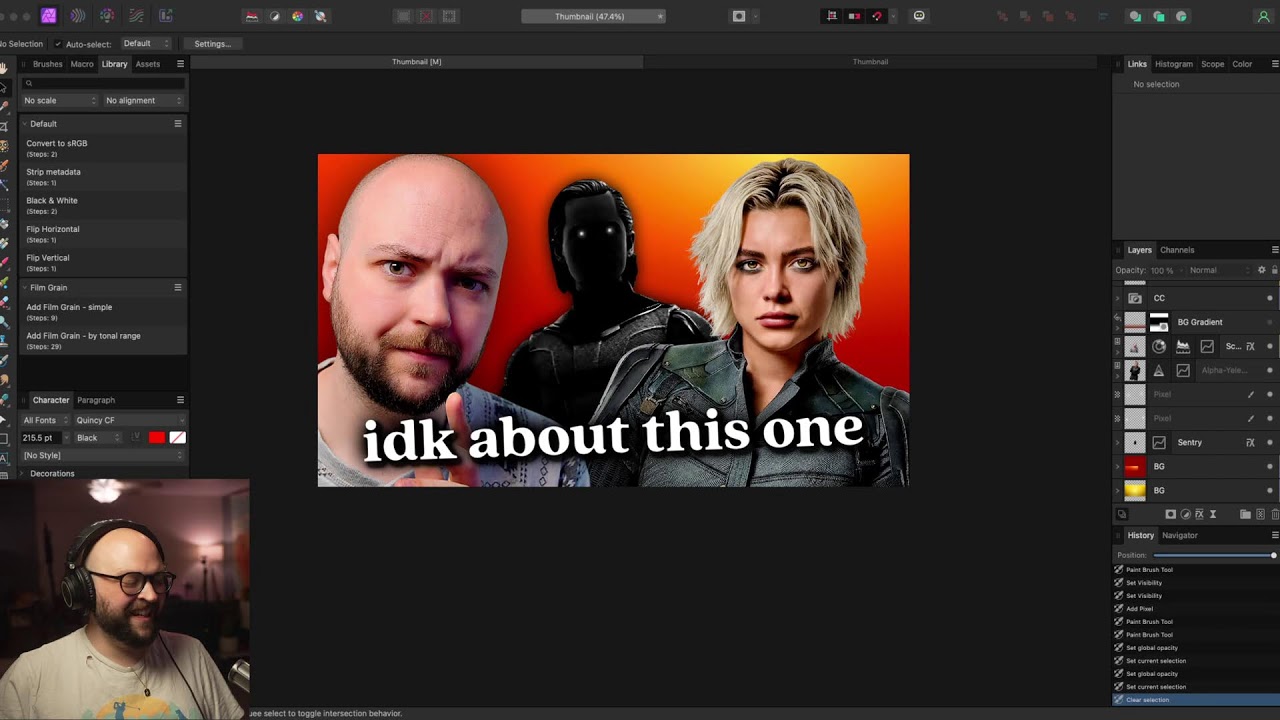1280x720 pixels.
Task: Toggle the Auto-select checkbox
Action: 57,44
